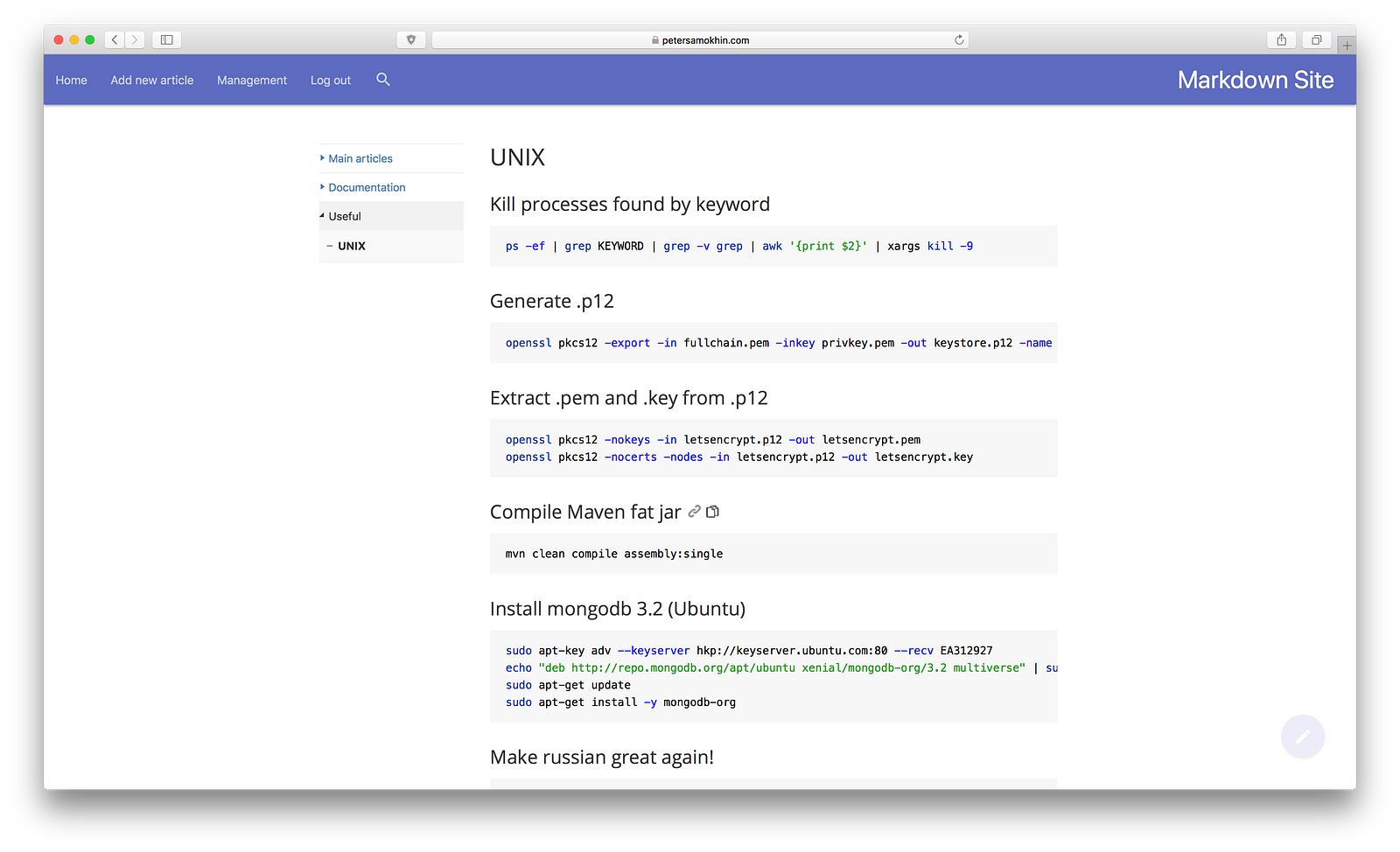Click heading 'Install mongodb 3.2 (Ubuntu)'
The image size is (1400, 852).
[x=618, y=609]
